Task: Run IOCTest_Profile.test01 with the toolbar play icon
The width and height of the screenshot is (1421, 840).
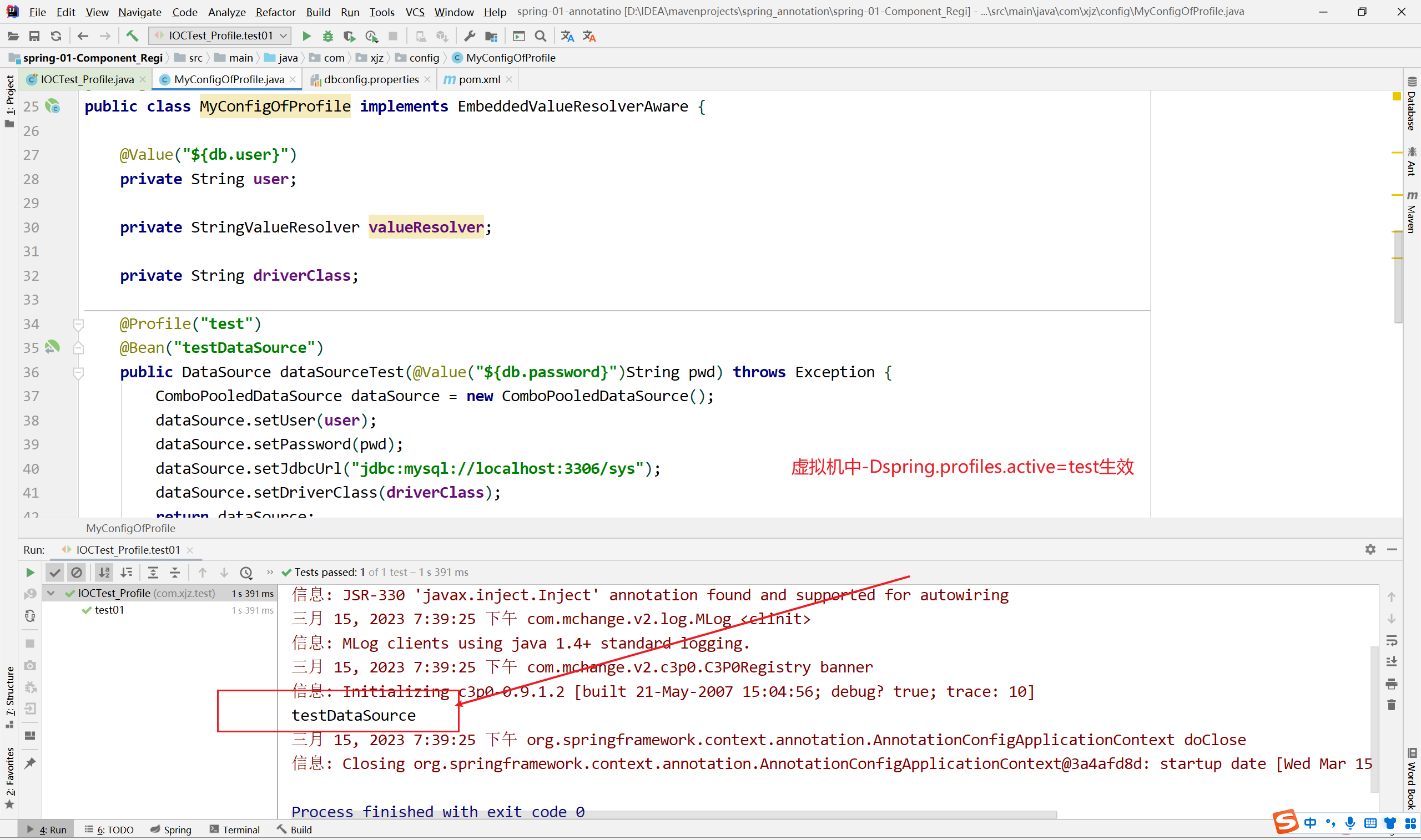Action: click(x=306, y=36)
